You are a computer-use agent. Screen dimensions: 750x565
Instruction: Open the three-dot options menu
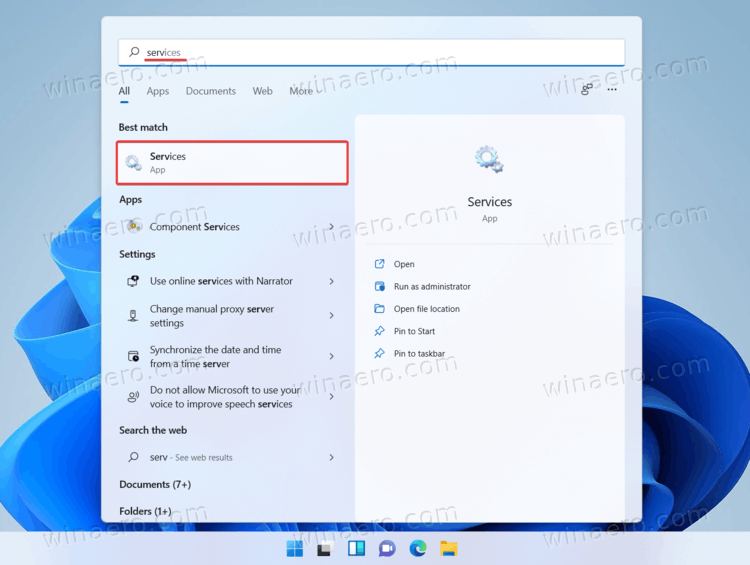click(612, 89)
